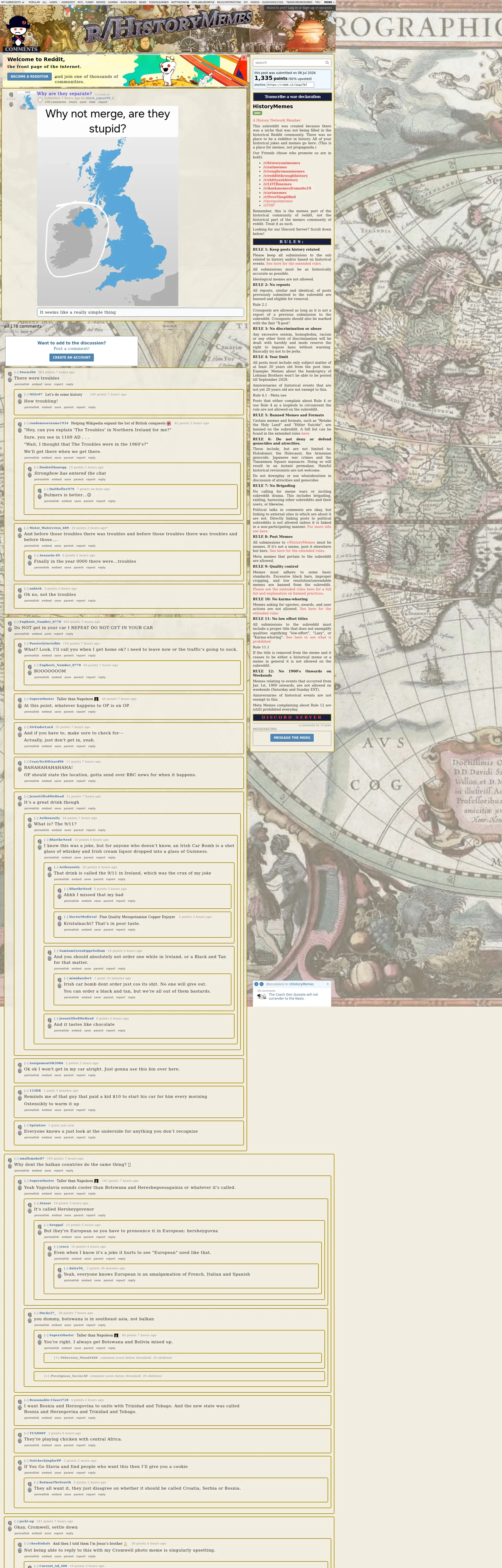
Task: Open the MY SUBREDDITS dropdown
Action: click(x=12, y=2)
